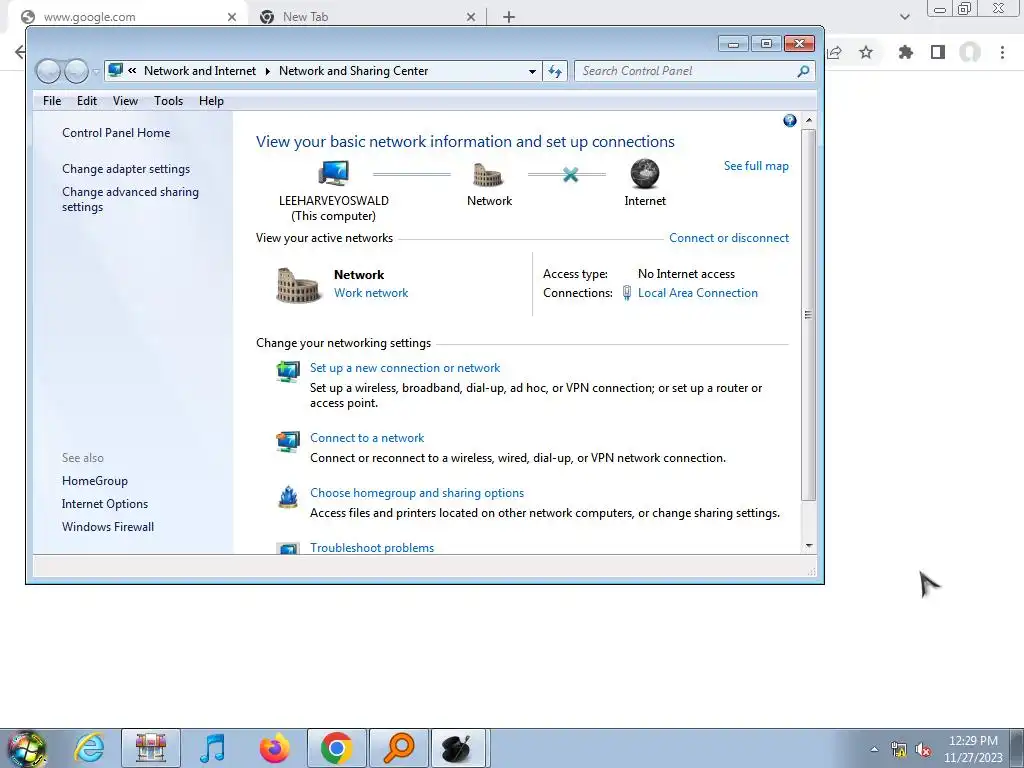
Task: Click the homegroup and sharing options icon
Action: [x=288, y=496]
